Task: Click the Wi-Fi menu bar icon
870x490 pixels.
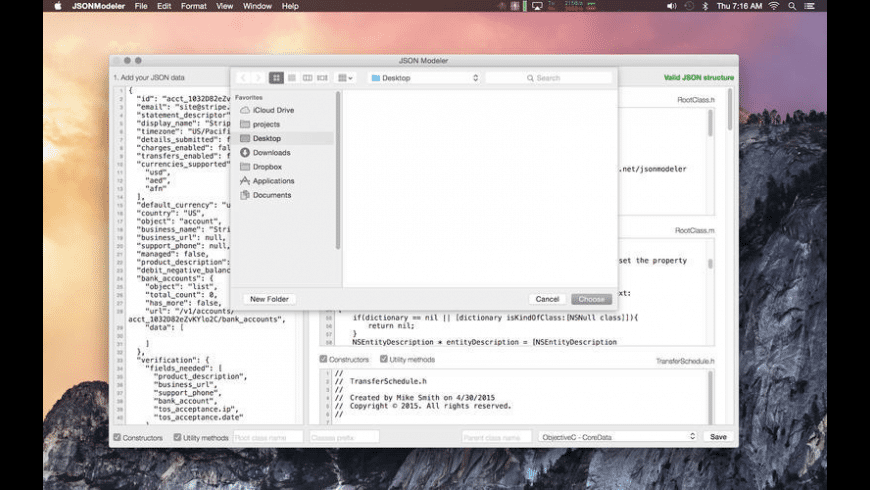Action: click(774, 6)
